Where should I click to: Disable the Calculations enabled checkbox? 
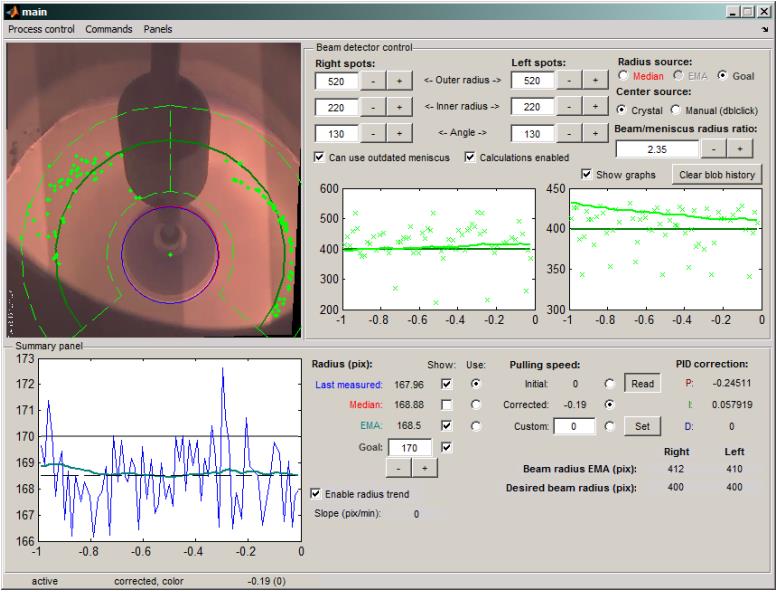[470, 157]
